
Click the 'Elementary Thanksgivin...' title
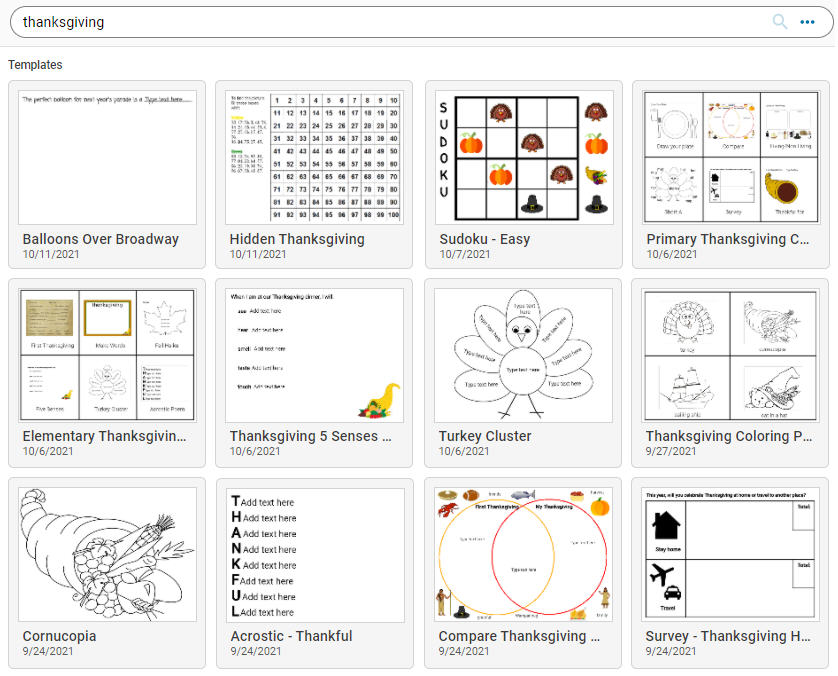click(105, 436)
